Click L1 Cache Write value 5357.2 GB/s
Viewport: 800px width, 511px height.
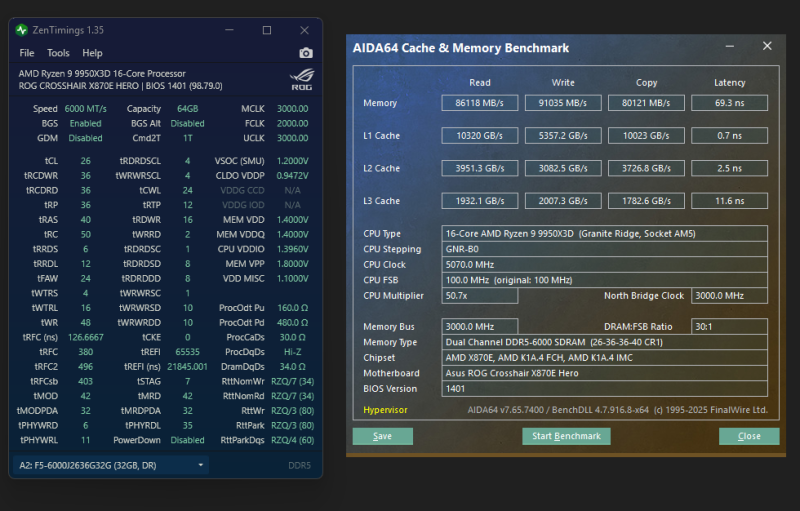coord(563,136)
